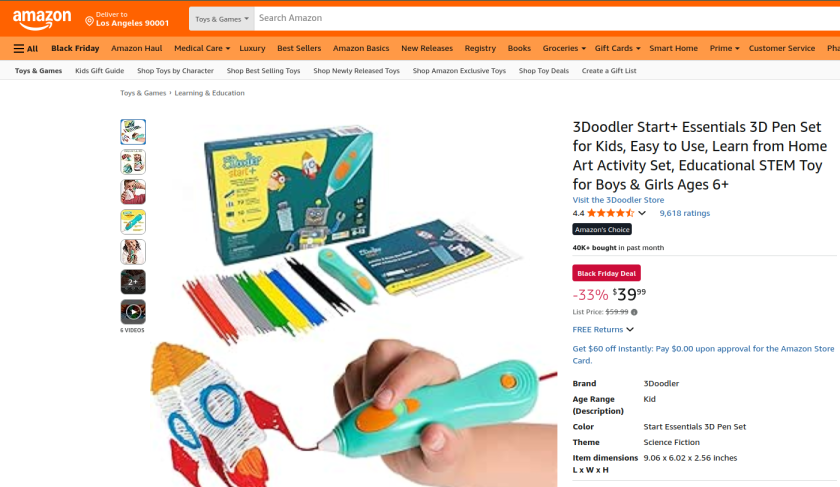
Task: Click the Amazon Store Card offer link
Action: tap(703, 355)
